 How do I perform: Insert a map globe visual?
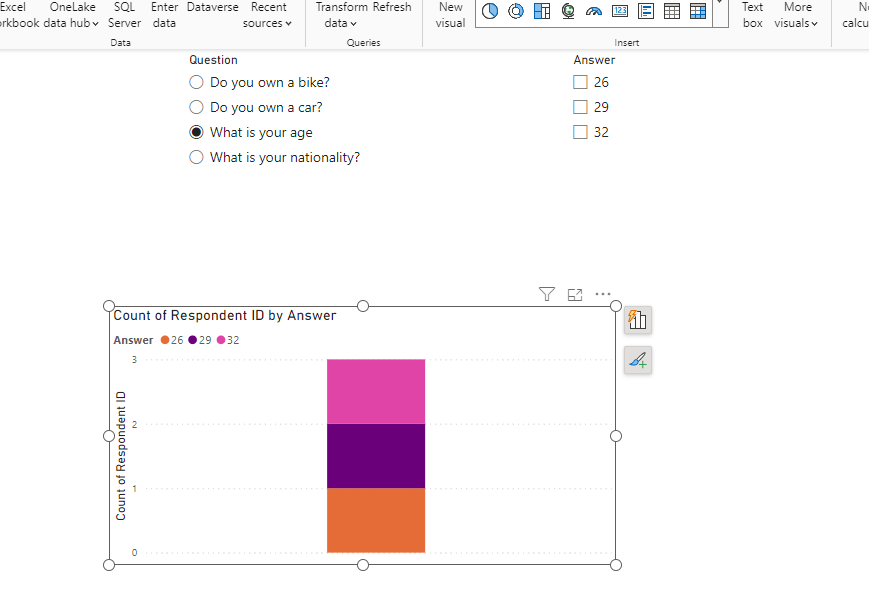568,11
